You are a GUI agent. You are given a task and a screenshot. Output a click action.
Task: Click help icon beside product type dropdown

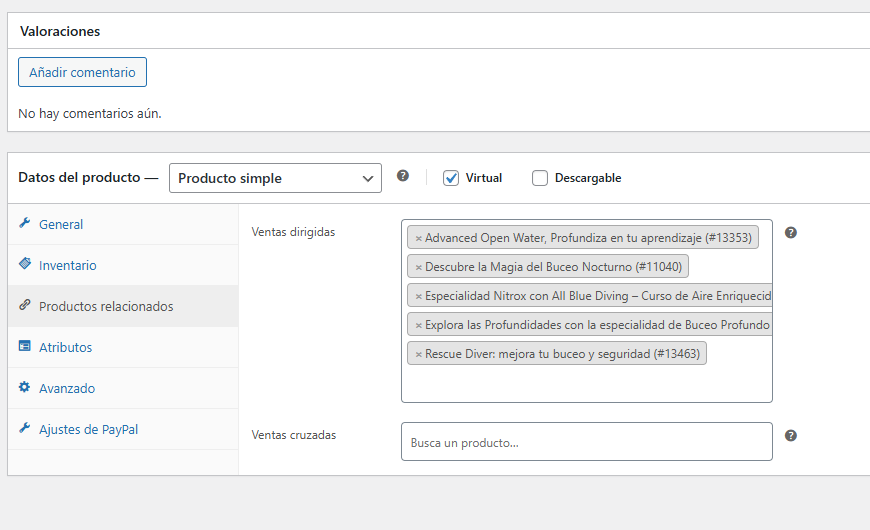tap(403, 176)
